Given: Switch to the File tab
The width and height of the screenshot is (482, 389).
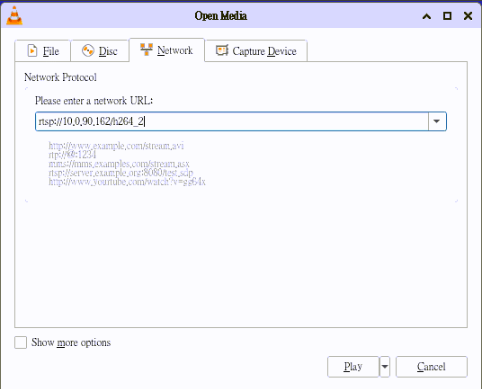Looking at the screenshot, I should tap(43, 51).
